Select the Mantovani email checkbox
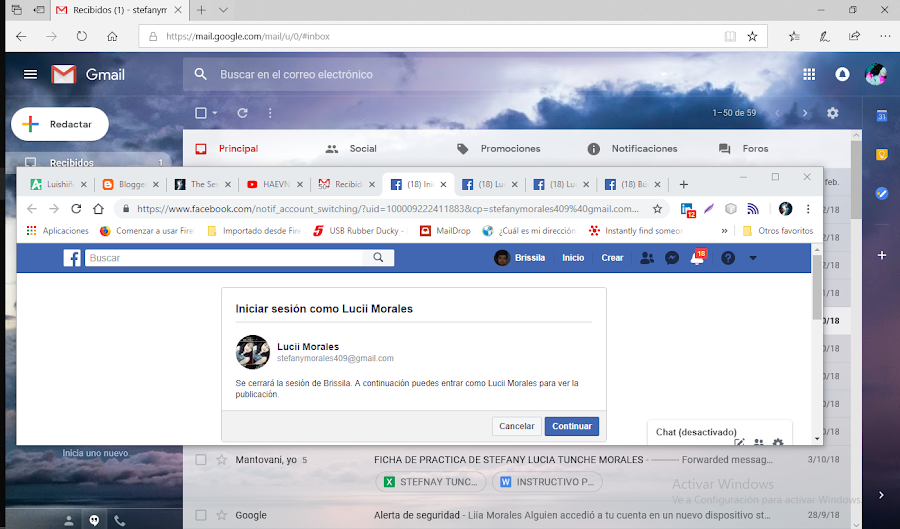The image size is (900, 529). coord(201,460)
